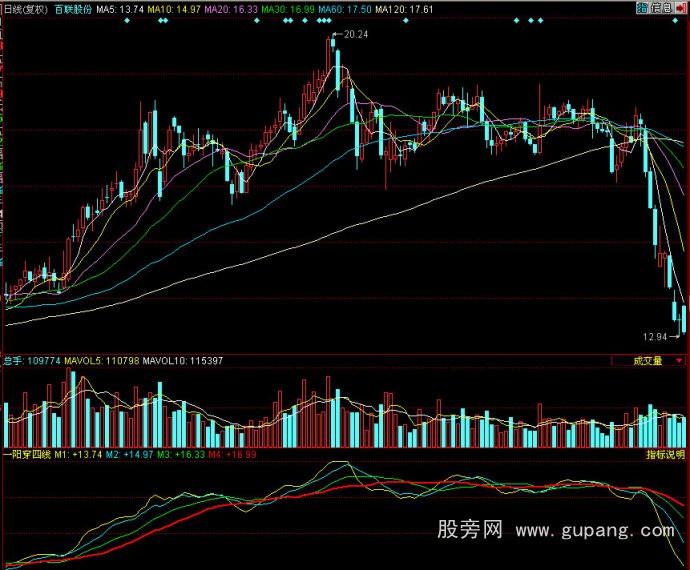Click the 一阳穿四线 indicator name
Image resolution: width=690 pixels, height=570 pixels.
click(27, 454)
